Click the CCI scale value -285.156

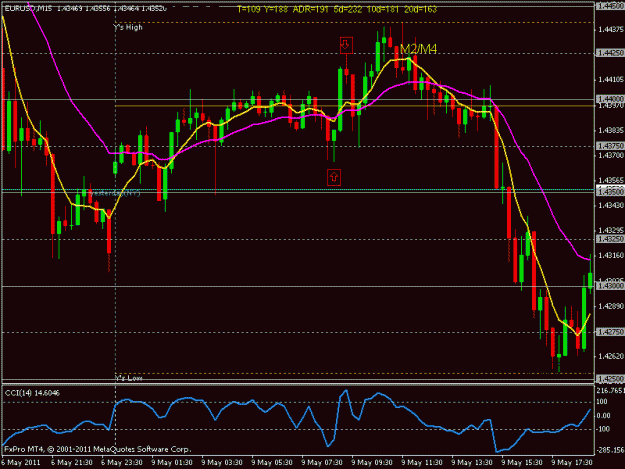coord(610,450)
